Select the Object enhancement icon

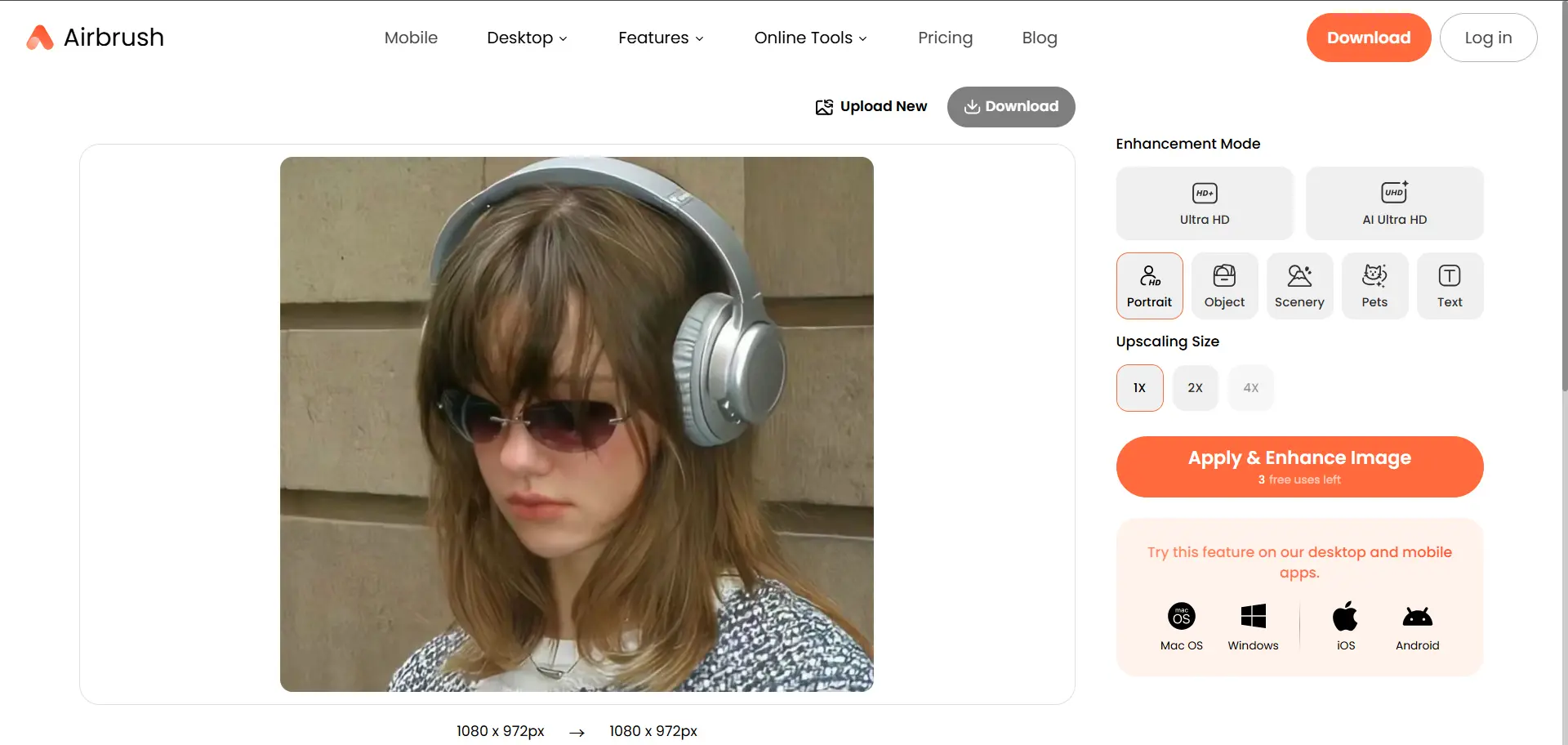click(1224, 277)
